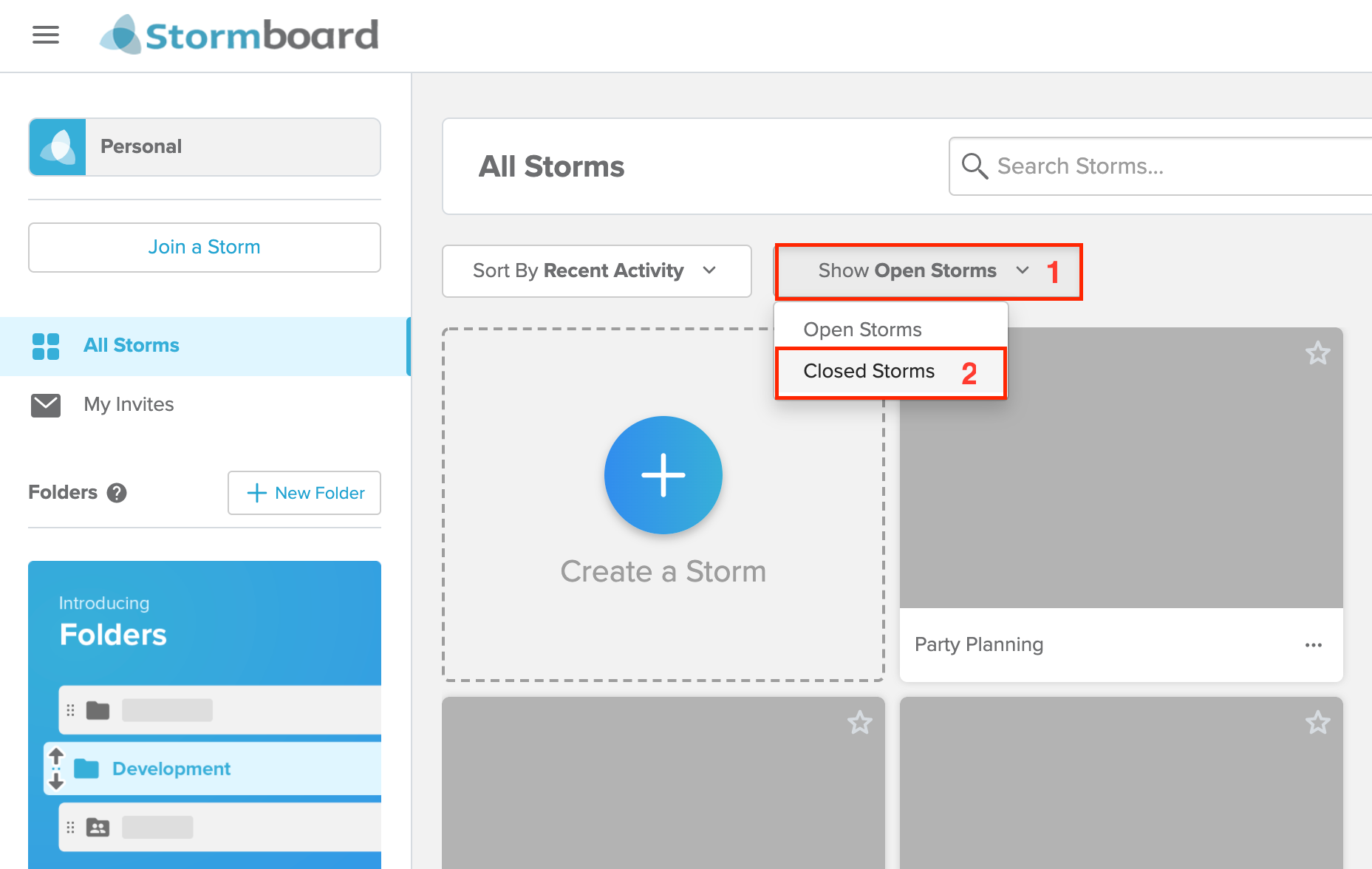Open the hamburger menu
The height and width of the screenshot is (869, 1372).
[46, 35]
